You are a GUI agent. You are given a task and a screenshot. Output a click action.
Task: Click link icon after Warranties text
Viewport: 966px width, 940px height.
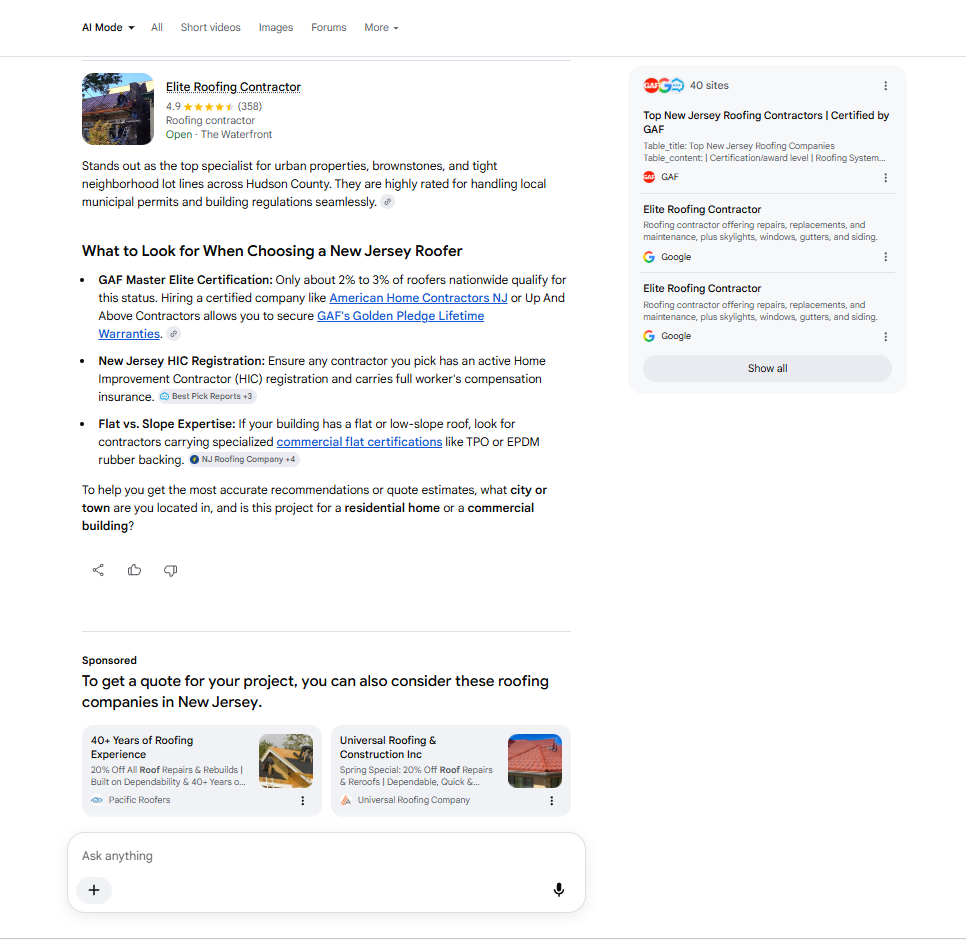(x=174, y=334)
